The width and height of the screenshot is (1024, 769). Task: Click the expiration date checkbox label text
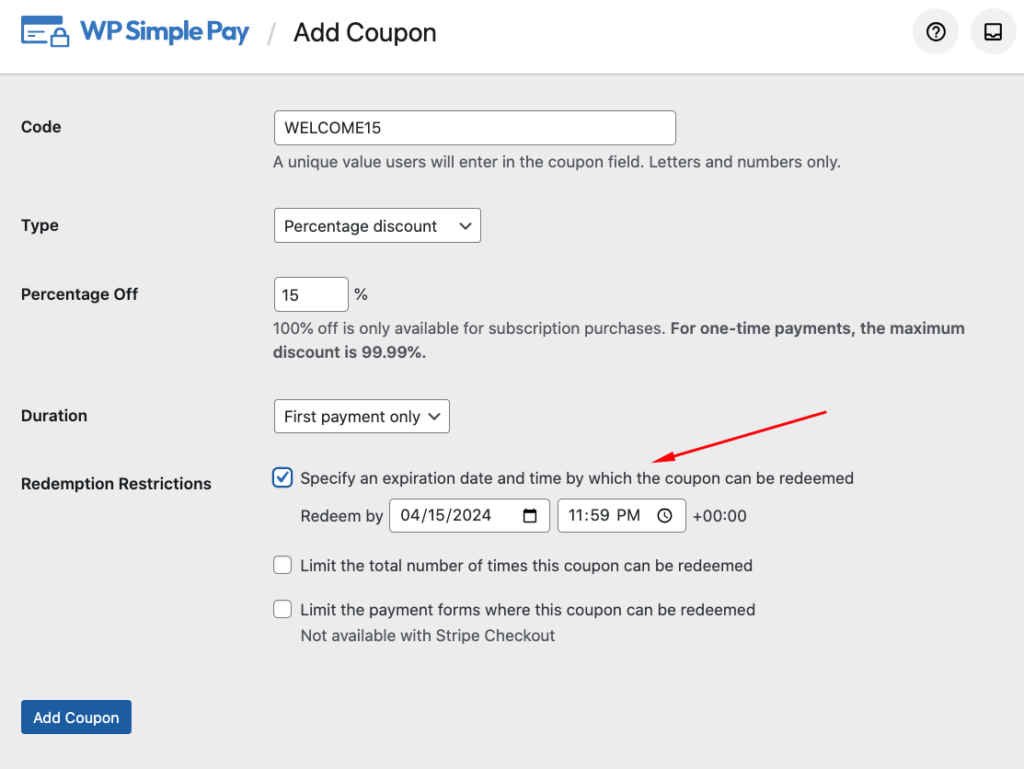pyautogui.click(x=577, y=478)
